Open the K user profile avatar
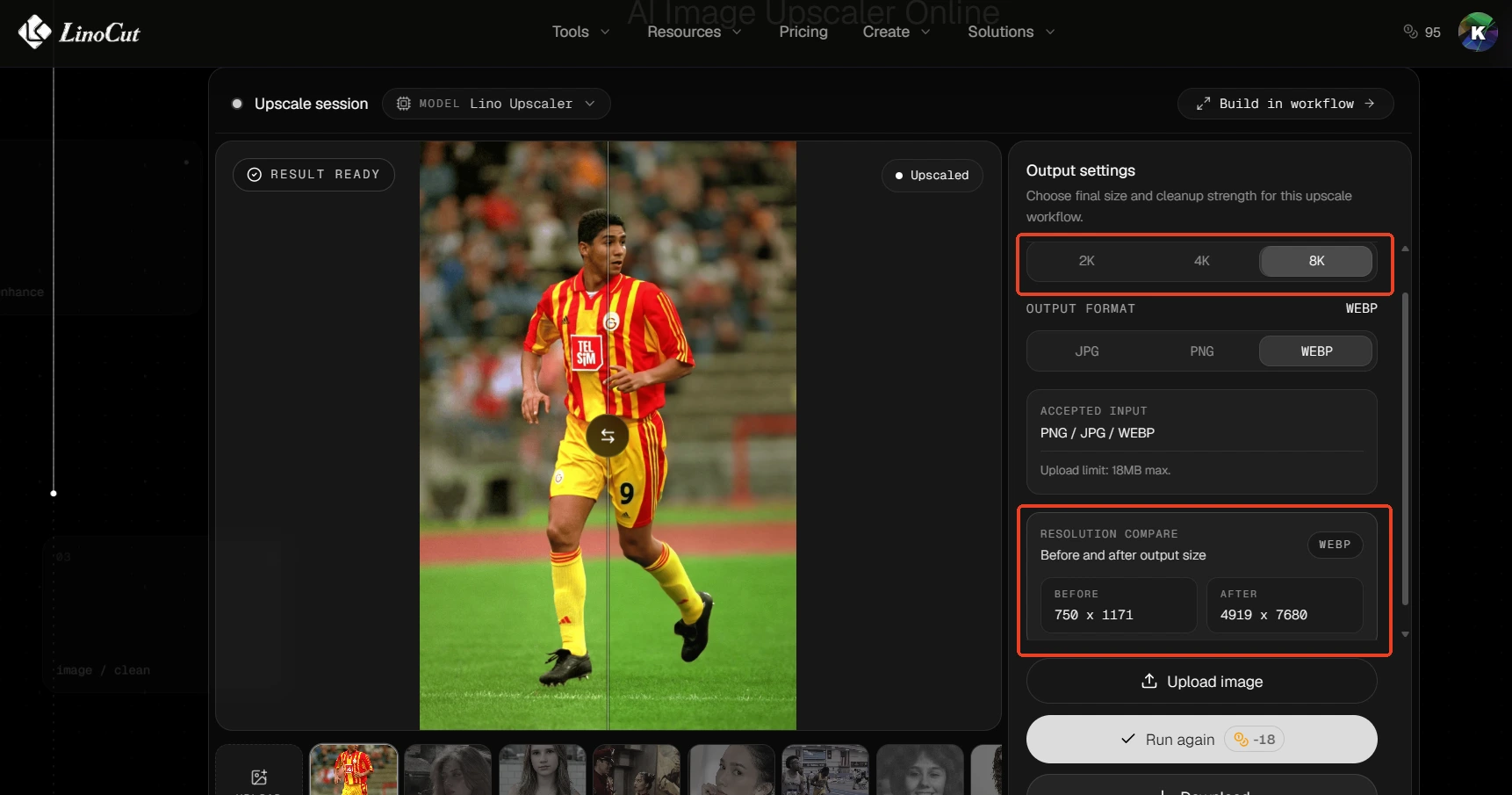This screenshot has height=795, width=1512. pos(1478,33)
